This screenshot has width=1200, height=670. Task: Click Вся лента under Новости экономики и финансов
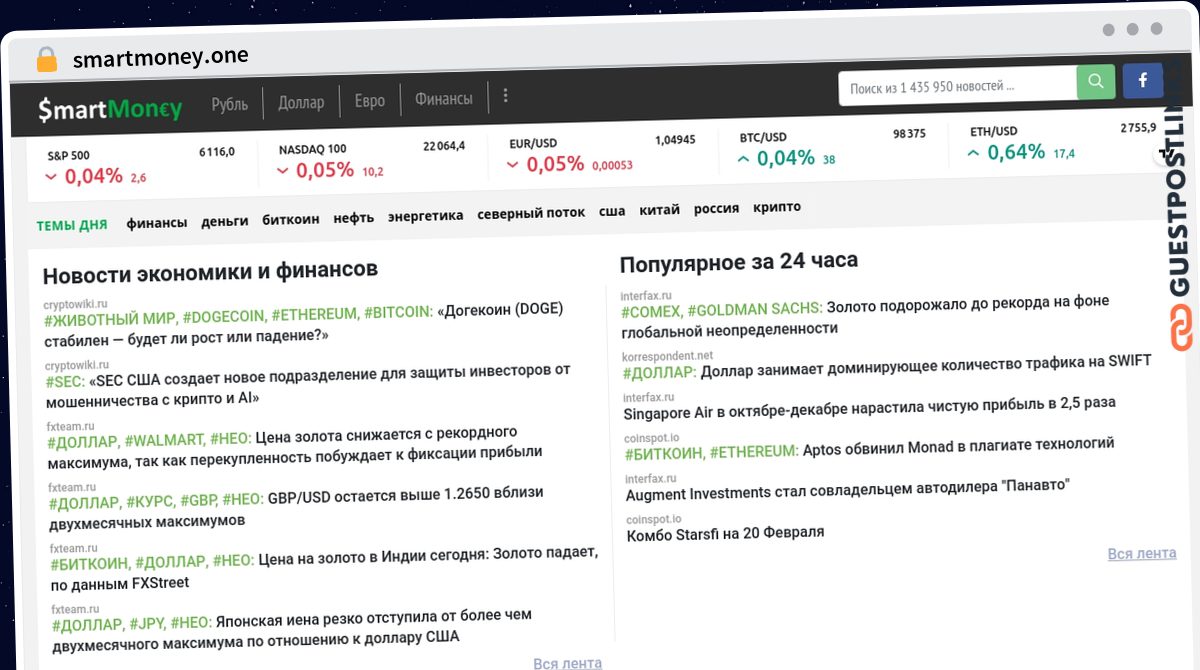click(568, 663)
